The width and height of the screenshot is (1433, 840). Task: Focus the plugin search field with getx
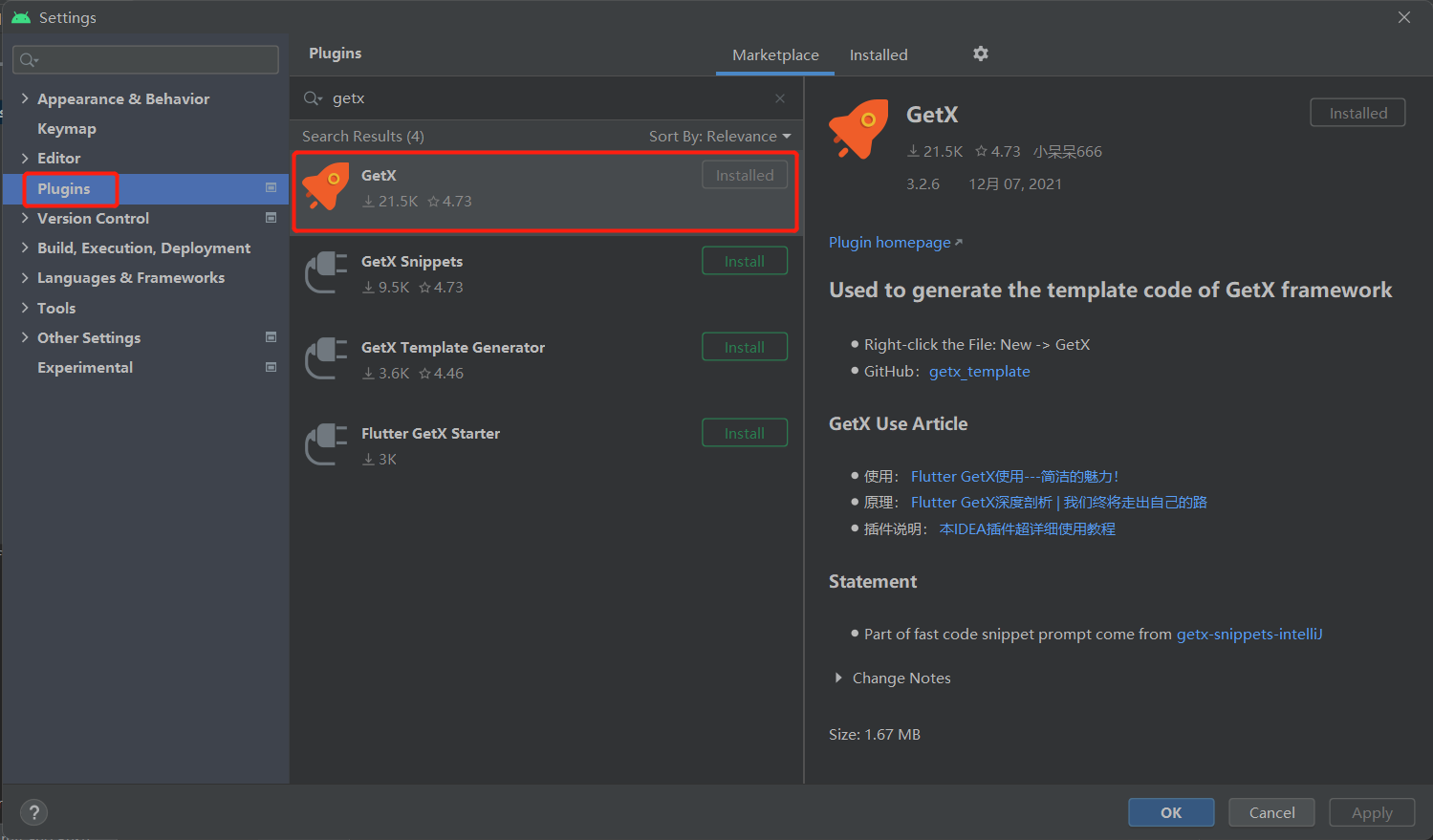point(545,98)
